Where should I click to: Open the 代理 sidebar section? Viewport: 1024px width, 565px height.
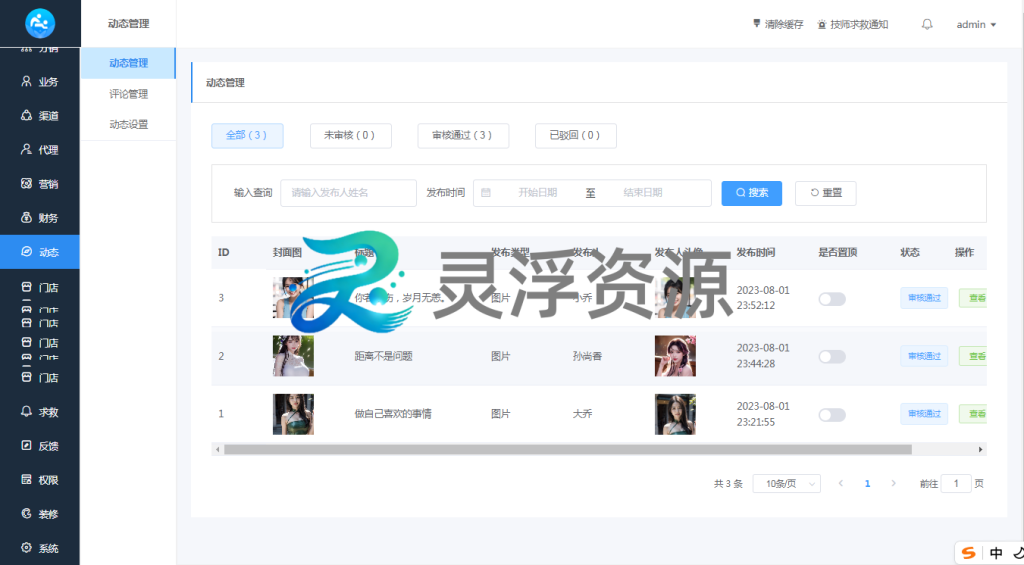tap(40, 150)
